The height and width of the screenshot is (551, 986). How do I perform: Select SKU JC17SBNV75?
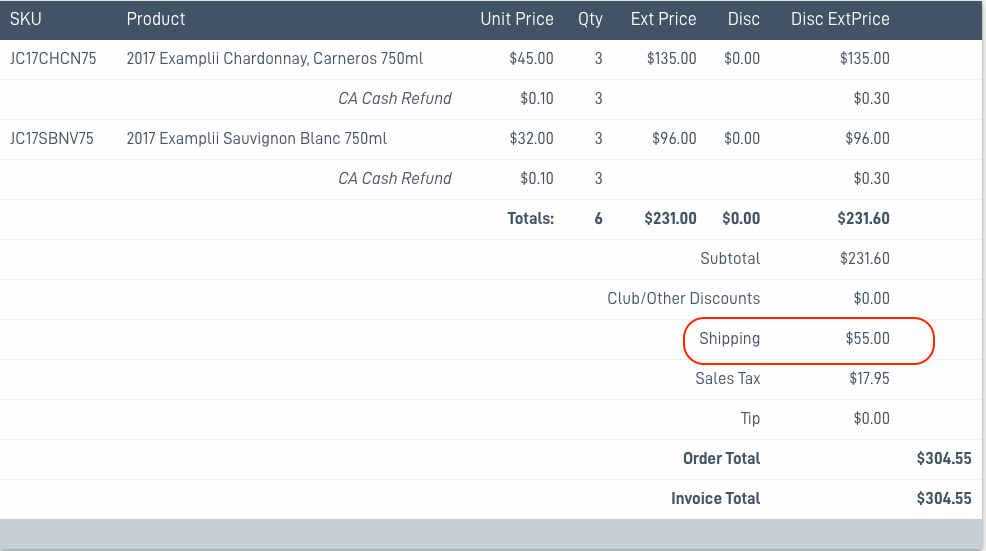tap(52, 138)
